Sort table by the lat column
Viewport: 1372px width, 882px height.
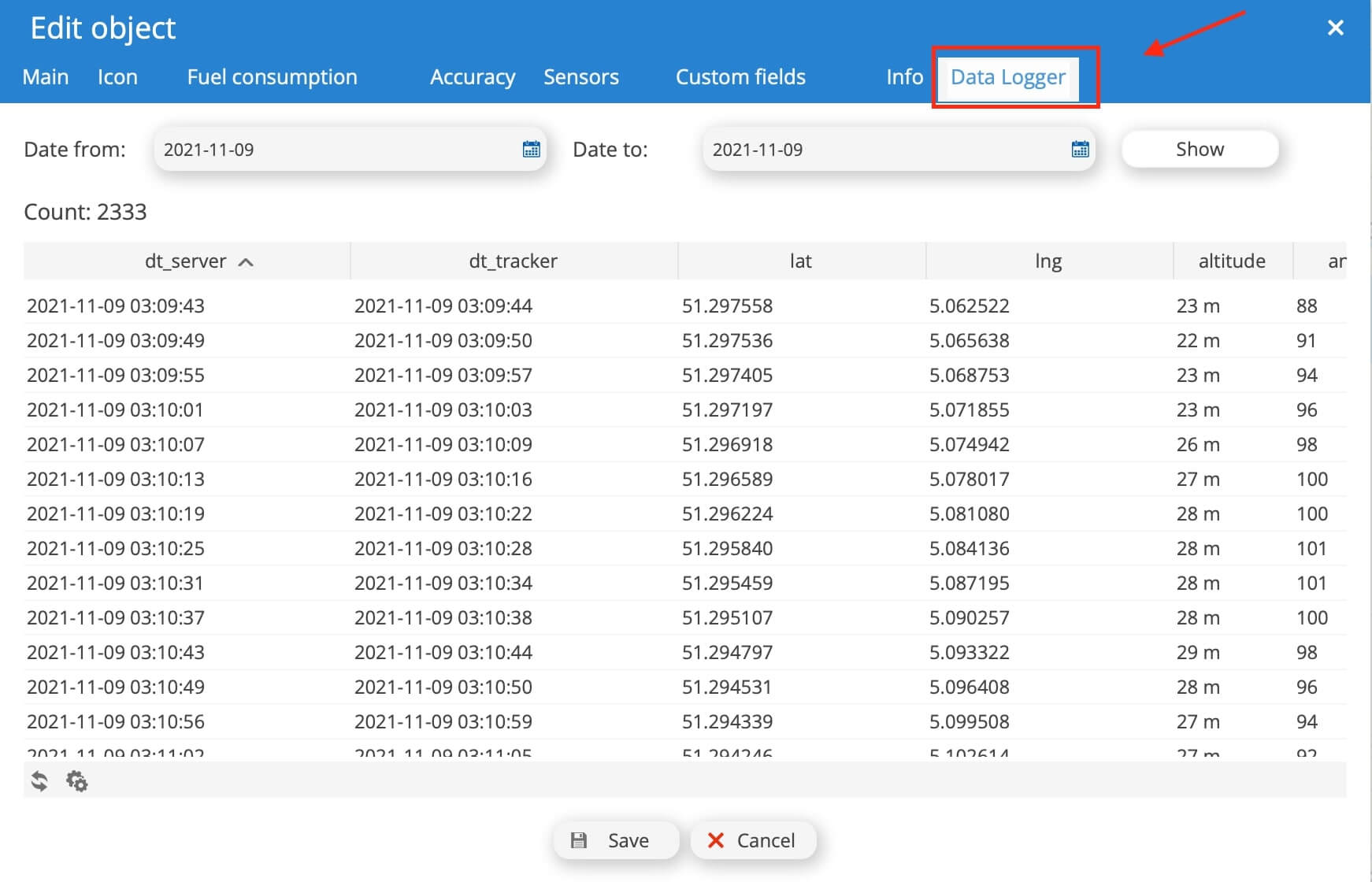(x=800, y=261)
